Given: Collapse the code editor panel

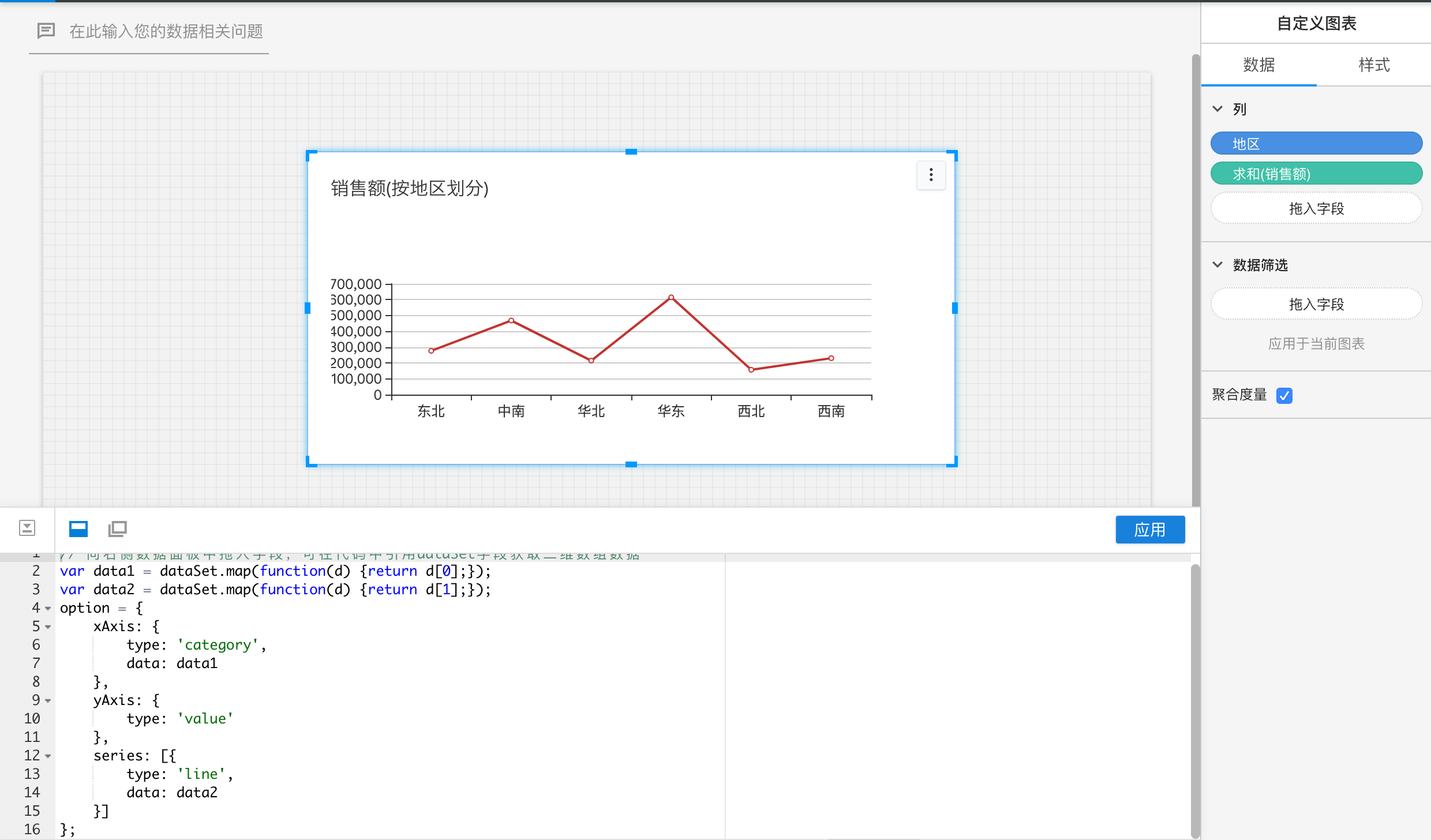Looking at the screenshot, I should click(x=27, y=528).
